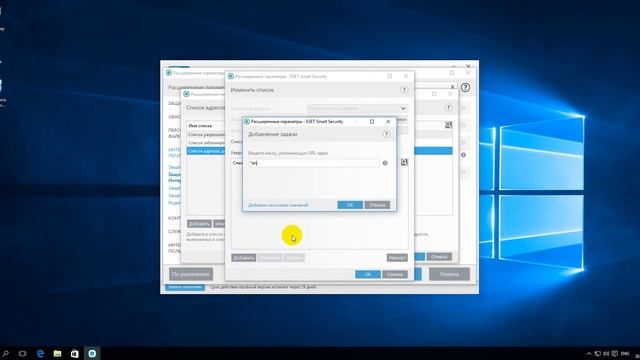640x360 pixels.
Task: Launch Microsoft Edge from taskbar
Action: click(x=40, y=353)
